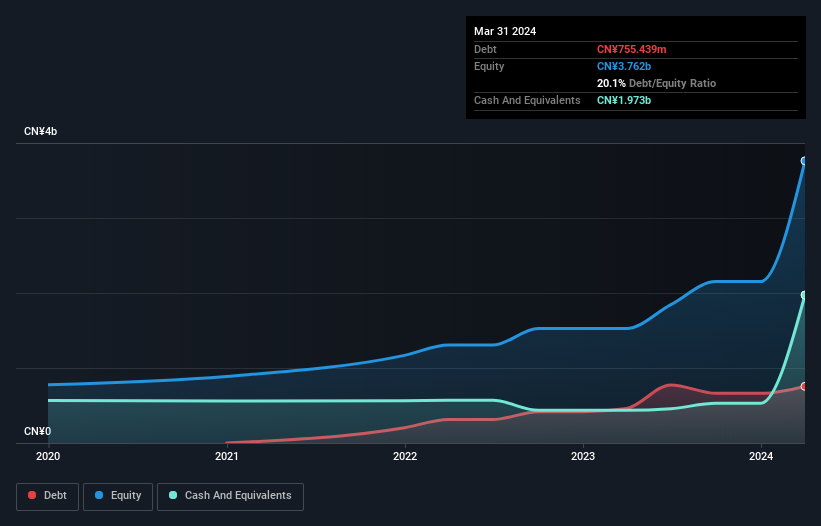Click the 2023 x-axis label
The width and height of the screenshot is (821, 526).
click(x=583, y=456)
